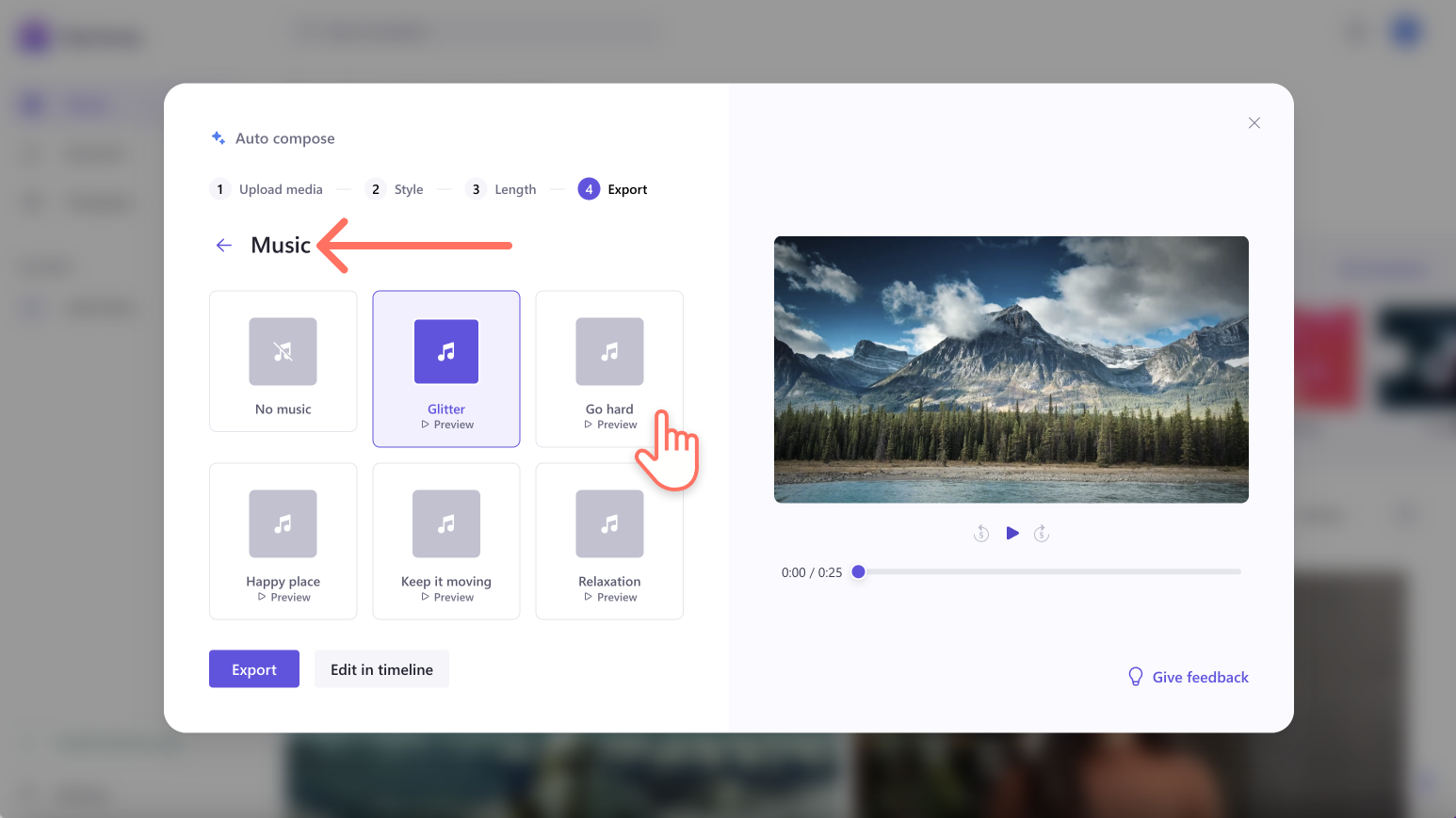The width and height of the screenshot is (1456, 818).
Task: Click the Auto compose sparkle icon
Action: click(218, 136)
